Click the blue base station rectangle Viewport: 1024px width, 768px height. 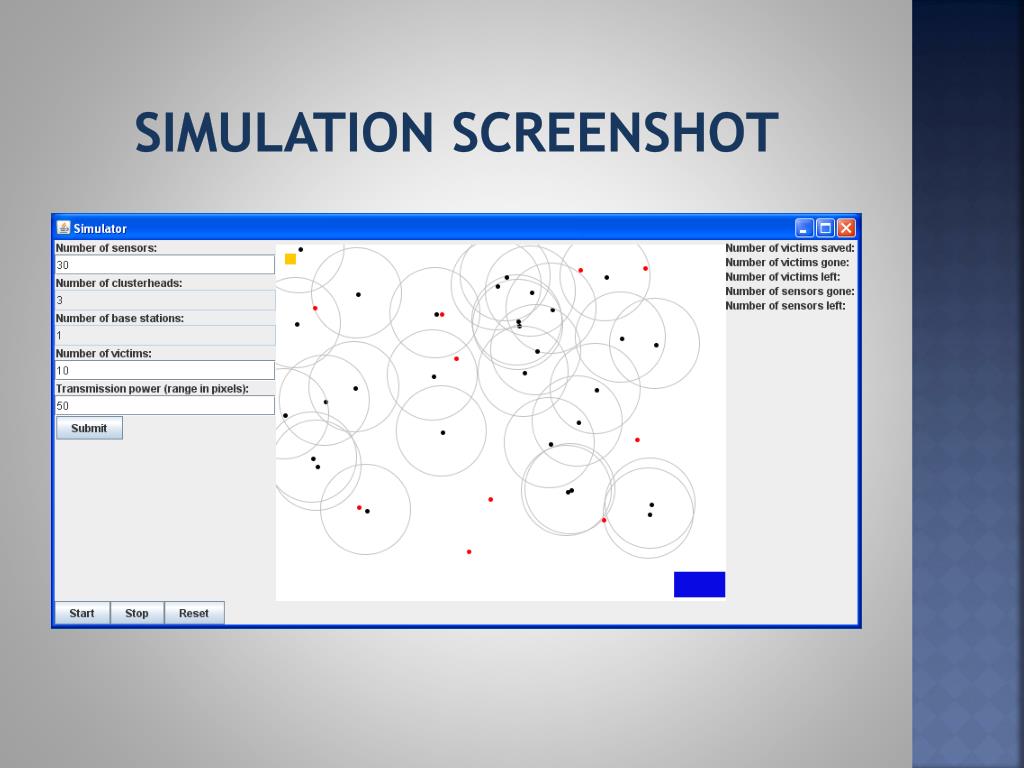(699, 584)
